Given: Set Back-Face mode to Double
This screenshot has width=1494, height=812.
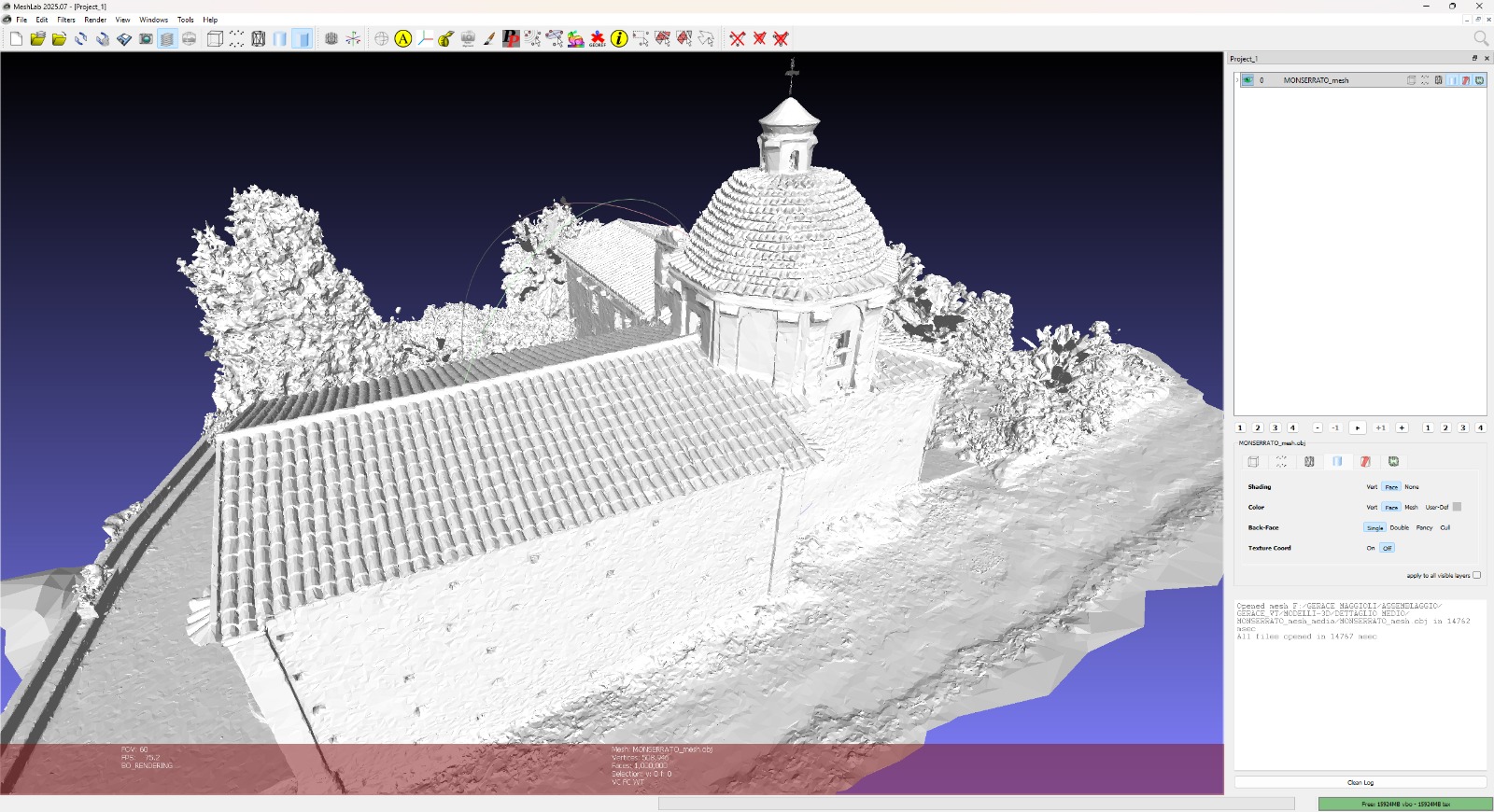Looking at the screenshot, I should point(1399,527).
